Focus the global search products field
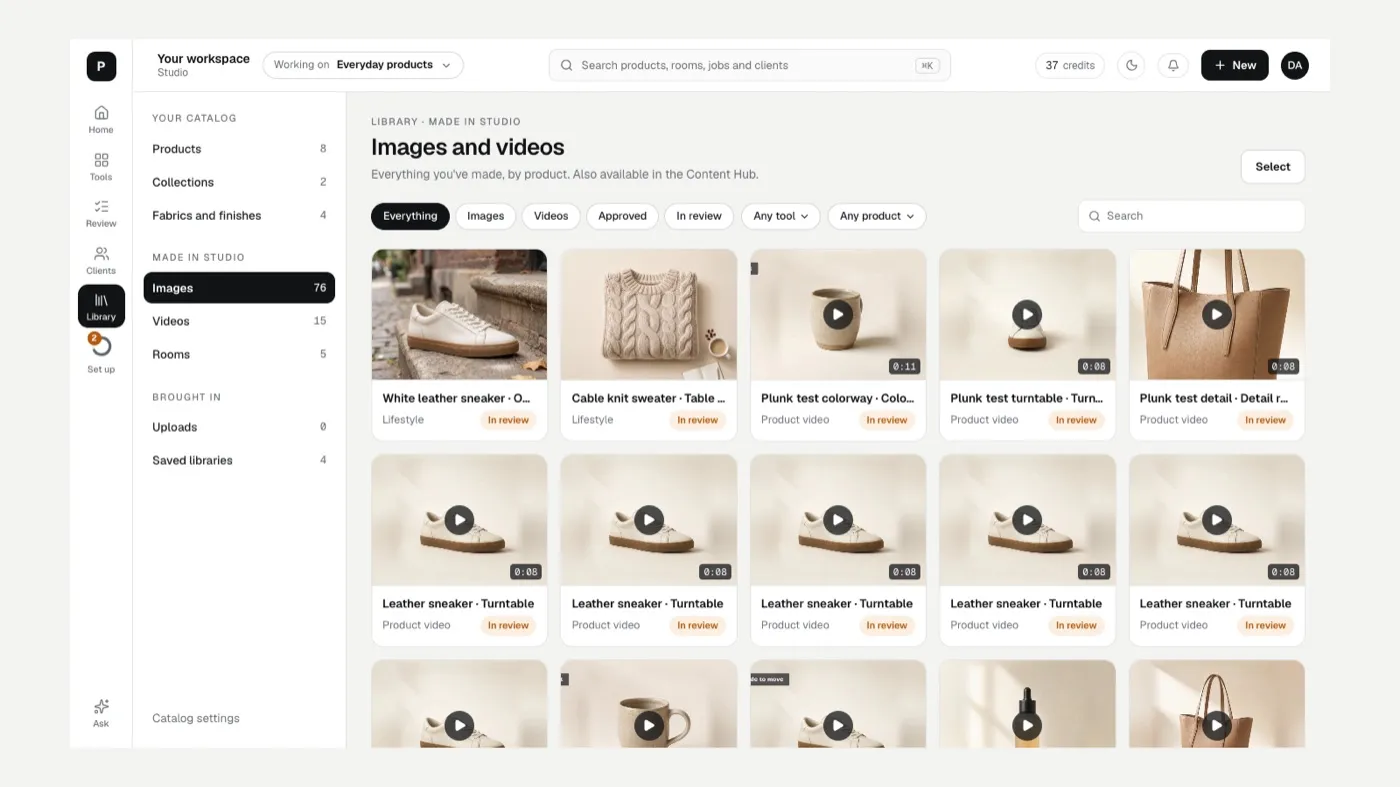Image resolution: width=1400 pixels, height=787 pixels. click(749, 65)
